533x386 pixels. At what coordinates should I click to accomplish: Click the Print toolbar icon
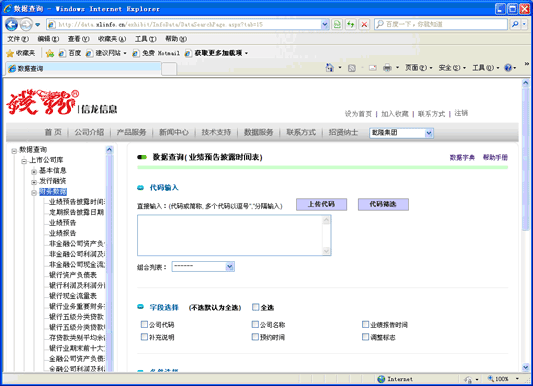(387, 68)
